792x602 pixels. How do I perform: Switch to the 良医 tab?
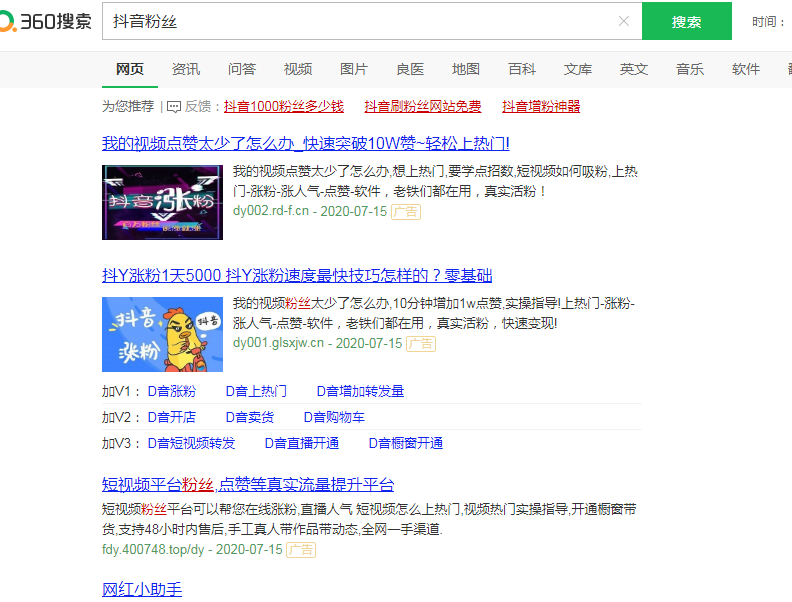pos(410,69)
